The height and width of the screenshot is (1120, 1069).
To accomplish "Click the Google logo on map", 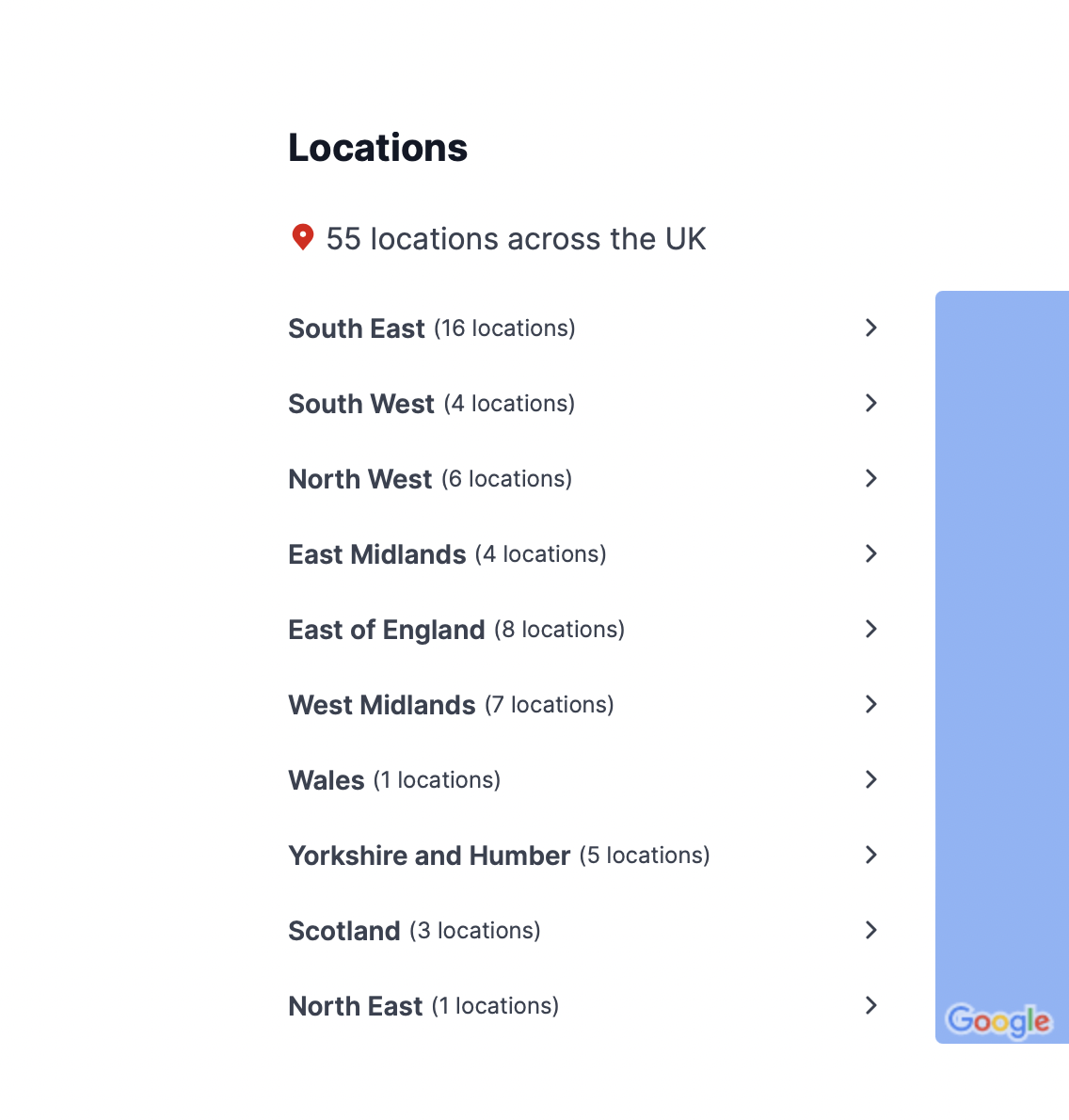I will pyautogui.click(x=997, y=1020).
